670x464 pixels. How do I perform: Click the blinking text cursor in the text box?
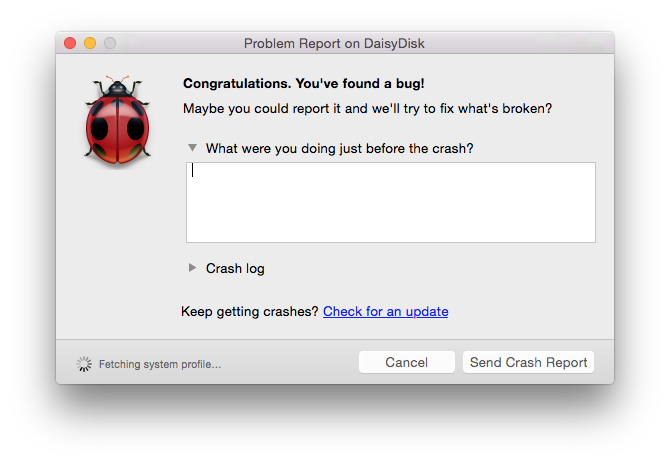tap(193, 170)
